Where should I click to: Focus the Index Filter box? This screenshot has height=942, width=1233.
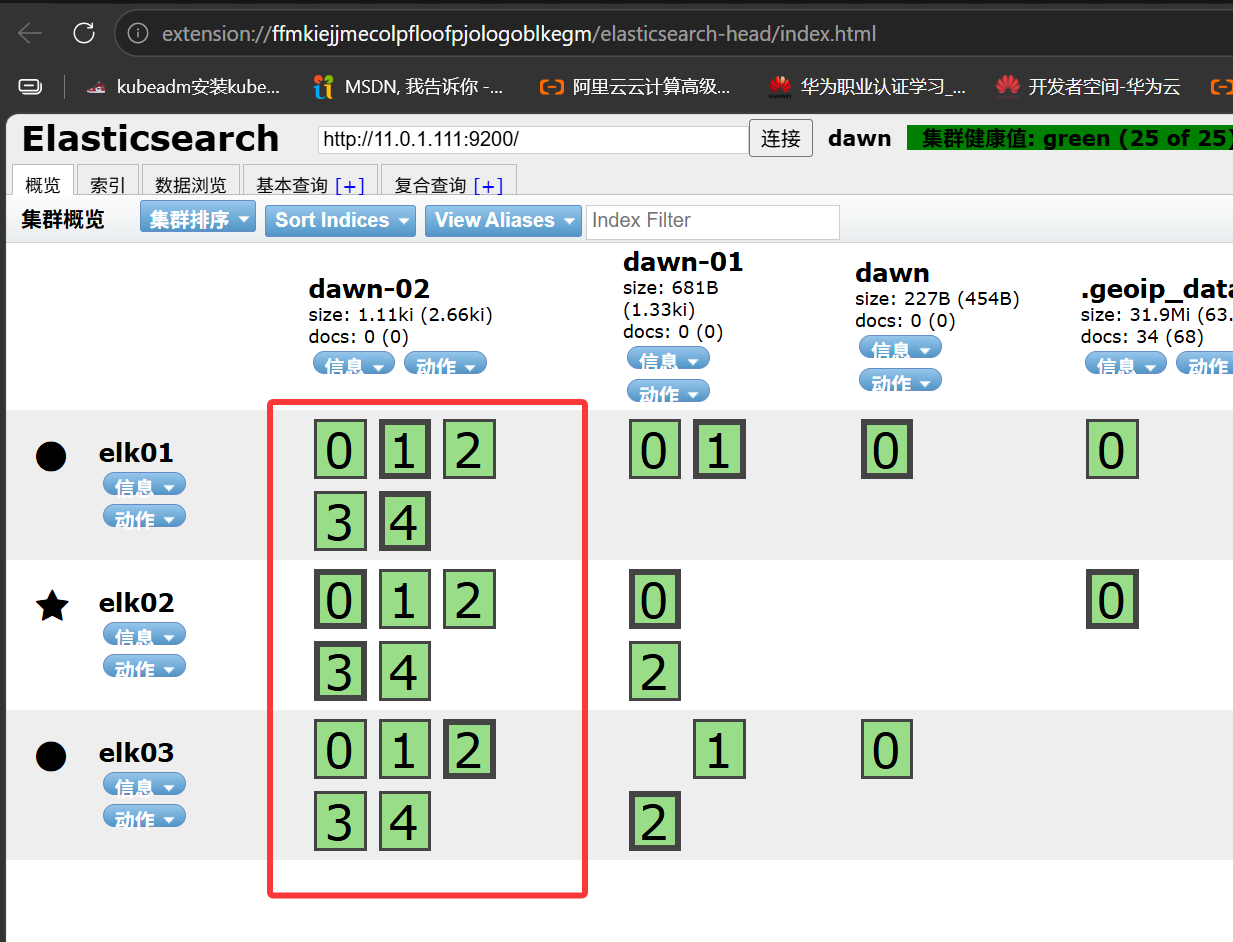coord(713,221)
